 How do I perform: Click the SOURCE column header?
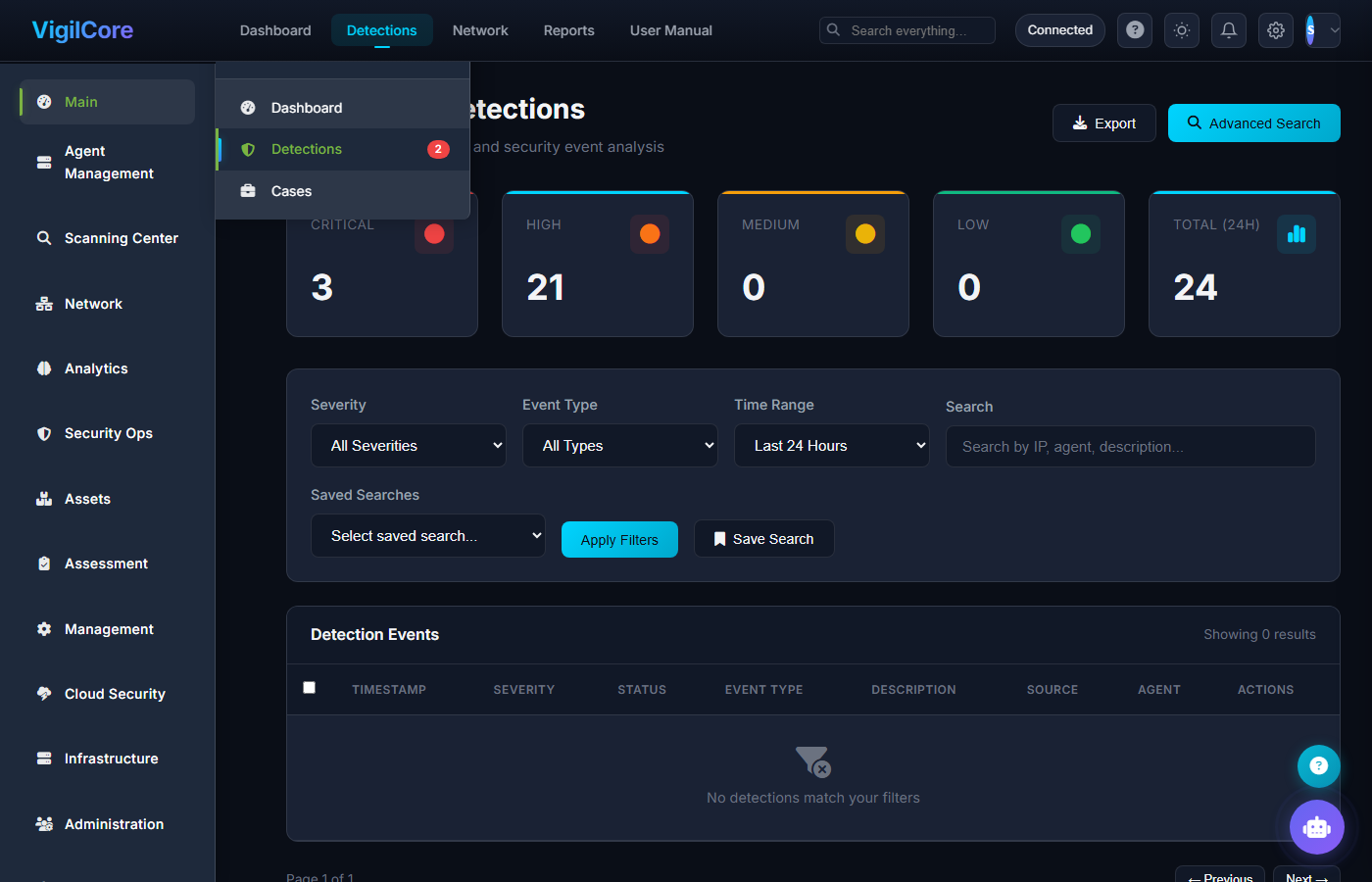pos(1053,690)
